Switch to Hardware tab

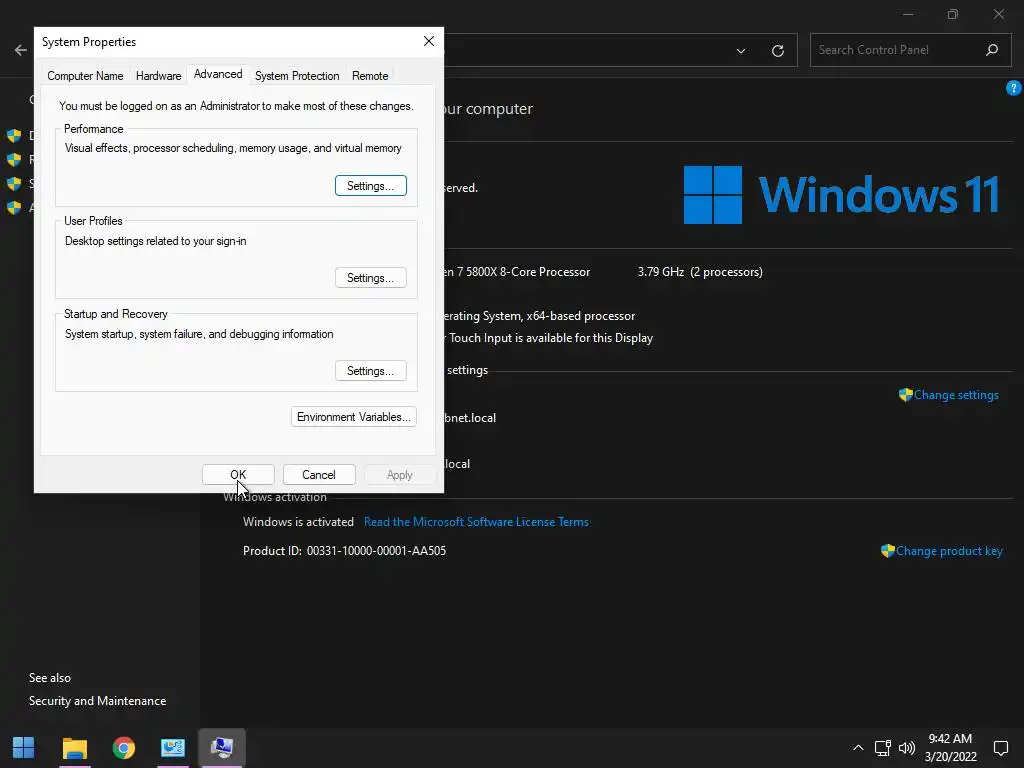point(158,76)
